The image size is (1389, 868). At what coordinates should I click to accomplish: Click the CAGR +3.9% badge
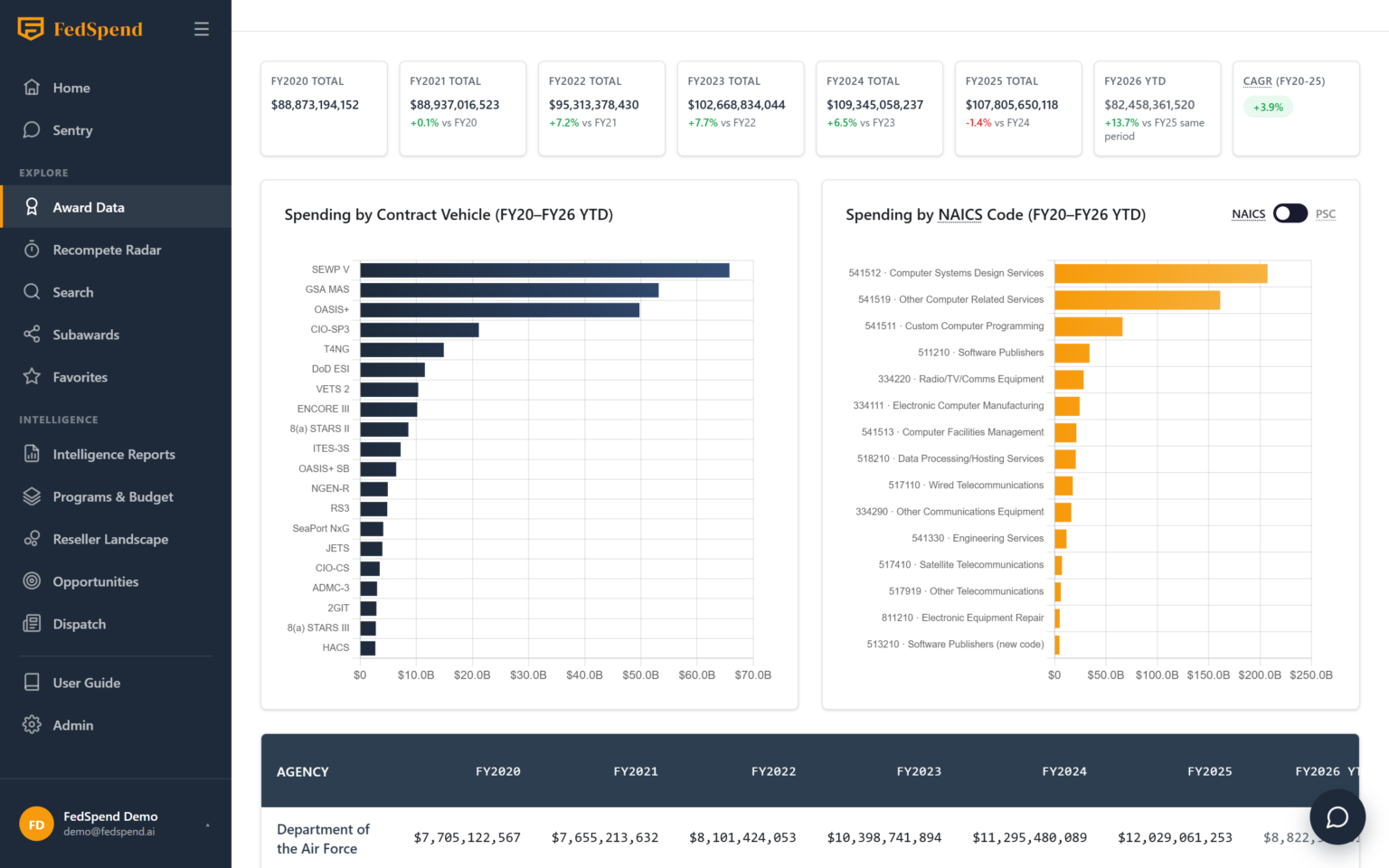(1268, 107)
